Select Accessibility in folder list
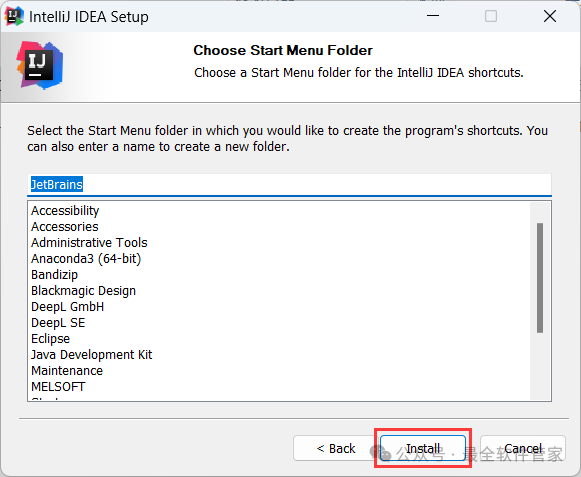The image size is (581, 477). click(65, 211)
